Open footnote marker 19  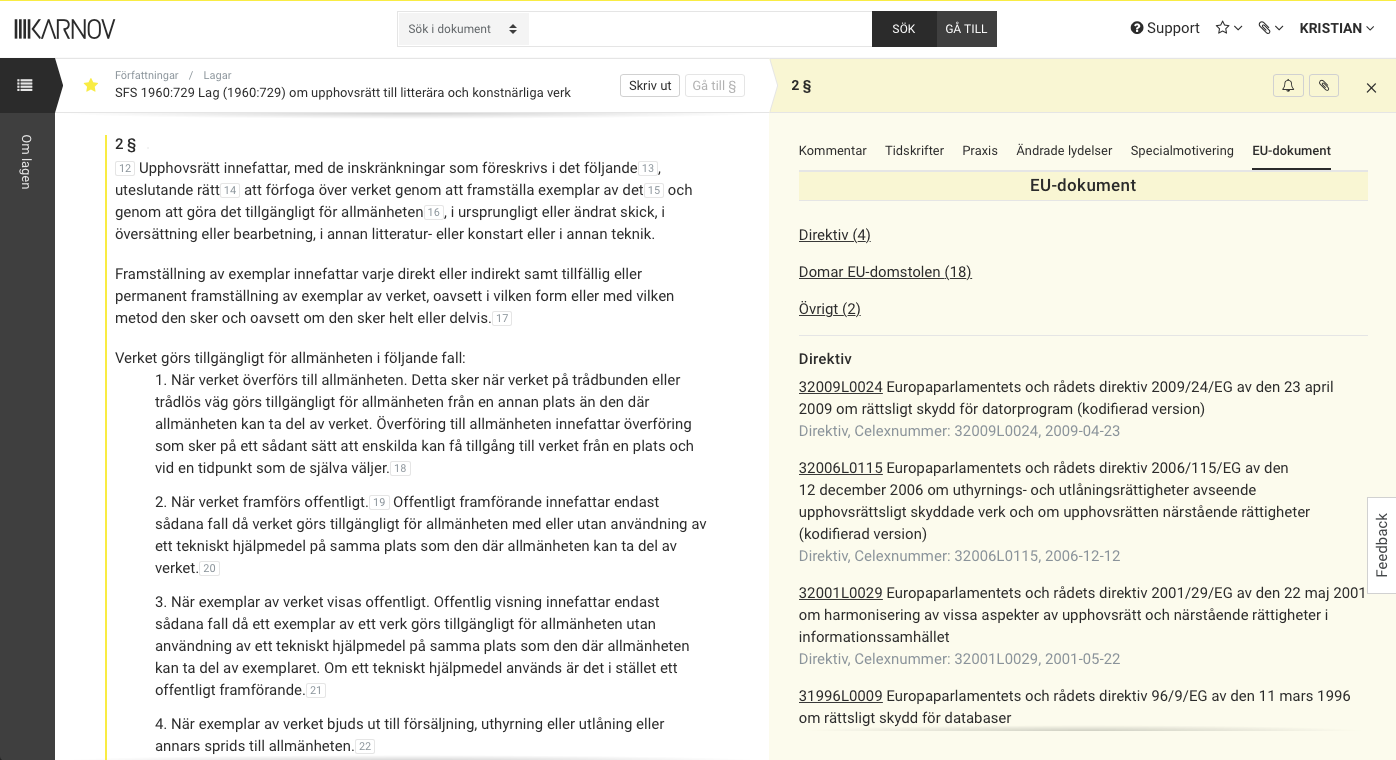[379, 502]
